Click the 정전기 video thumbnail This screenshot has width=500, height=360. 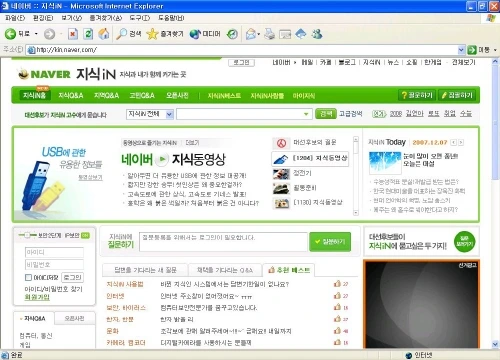tap(281, 173)
